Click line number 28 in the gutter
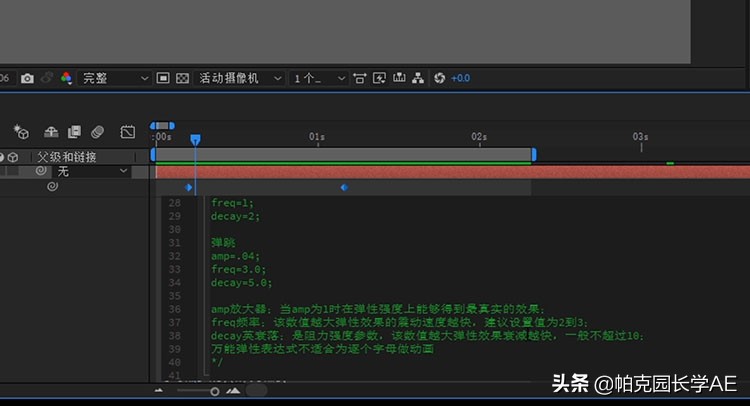The width and height of the screenshot is (750, 406). tap(175, 203)
